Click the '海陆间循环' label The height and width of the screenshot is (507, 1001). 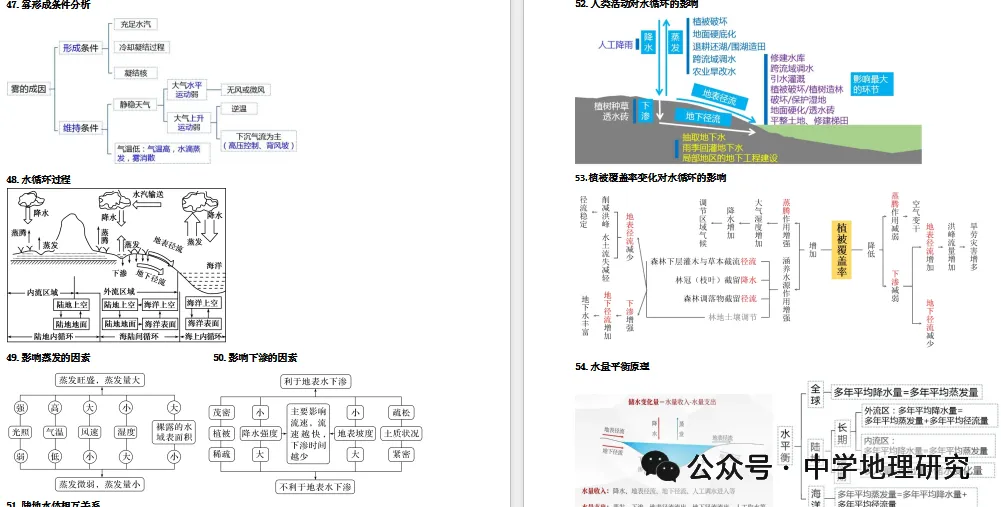139,336
